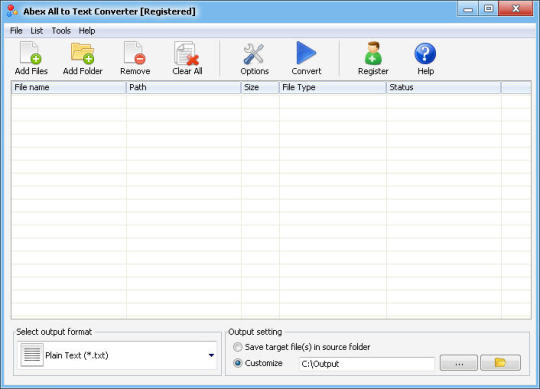Click the Clear All icon
The height and width of the screenshot is (389, 540).
click(x=187, y=53)
